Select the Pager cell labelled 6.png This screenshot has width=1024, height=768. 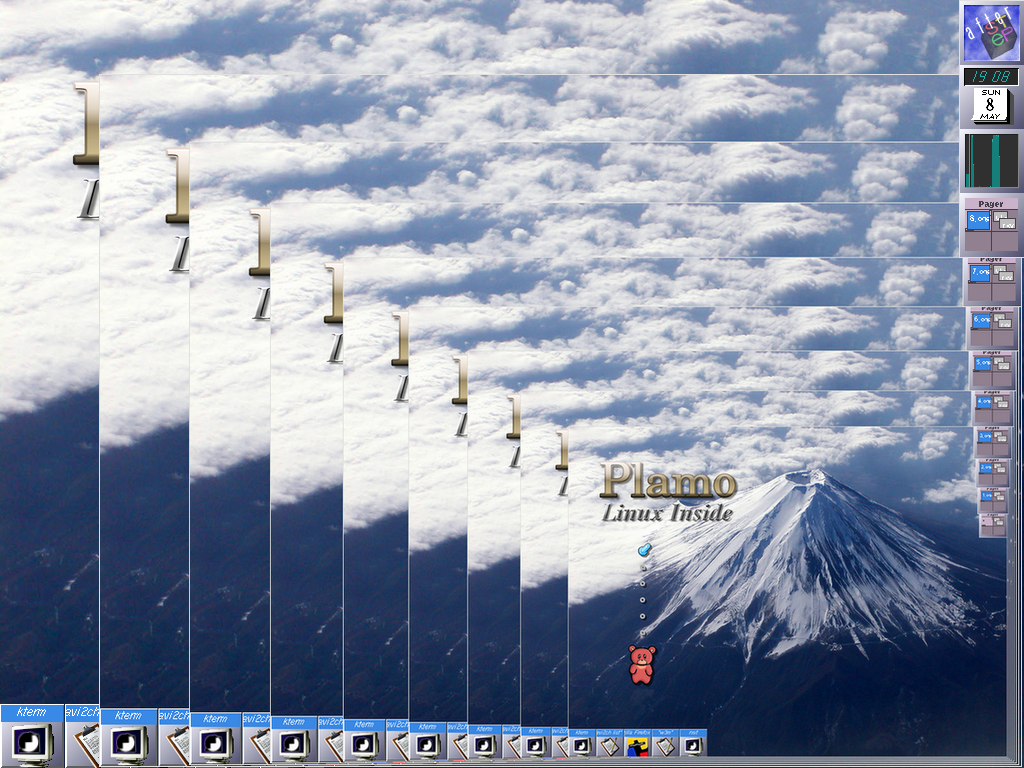[982, 320]
